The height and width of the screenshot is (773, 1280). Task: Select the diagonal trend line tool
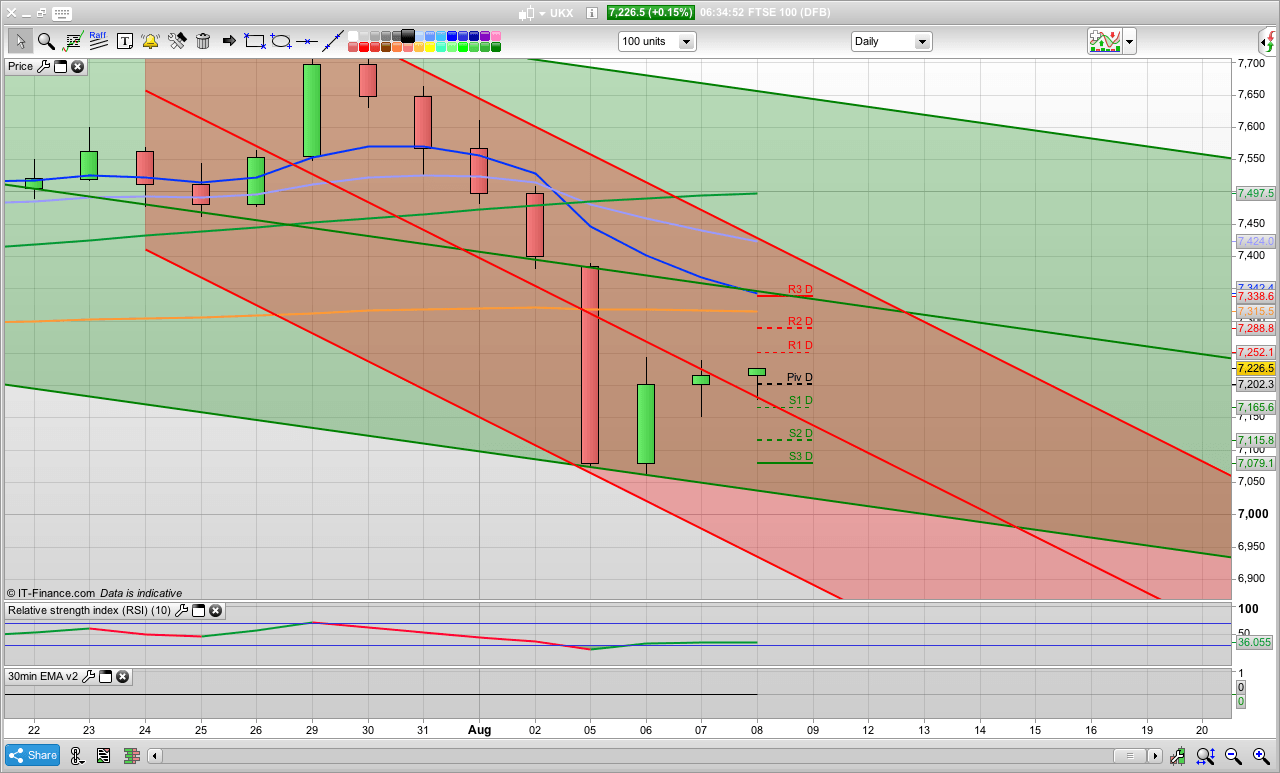coord(333,41)
